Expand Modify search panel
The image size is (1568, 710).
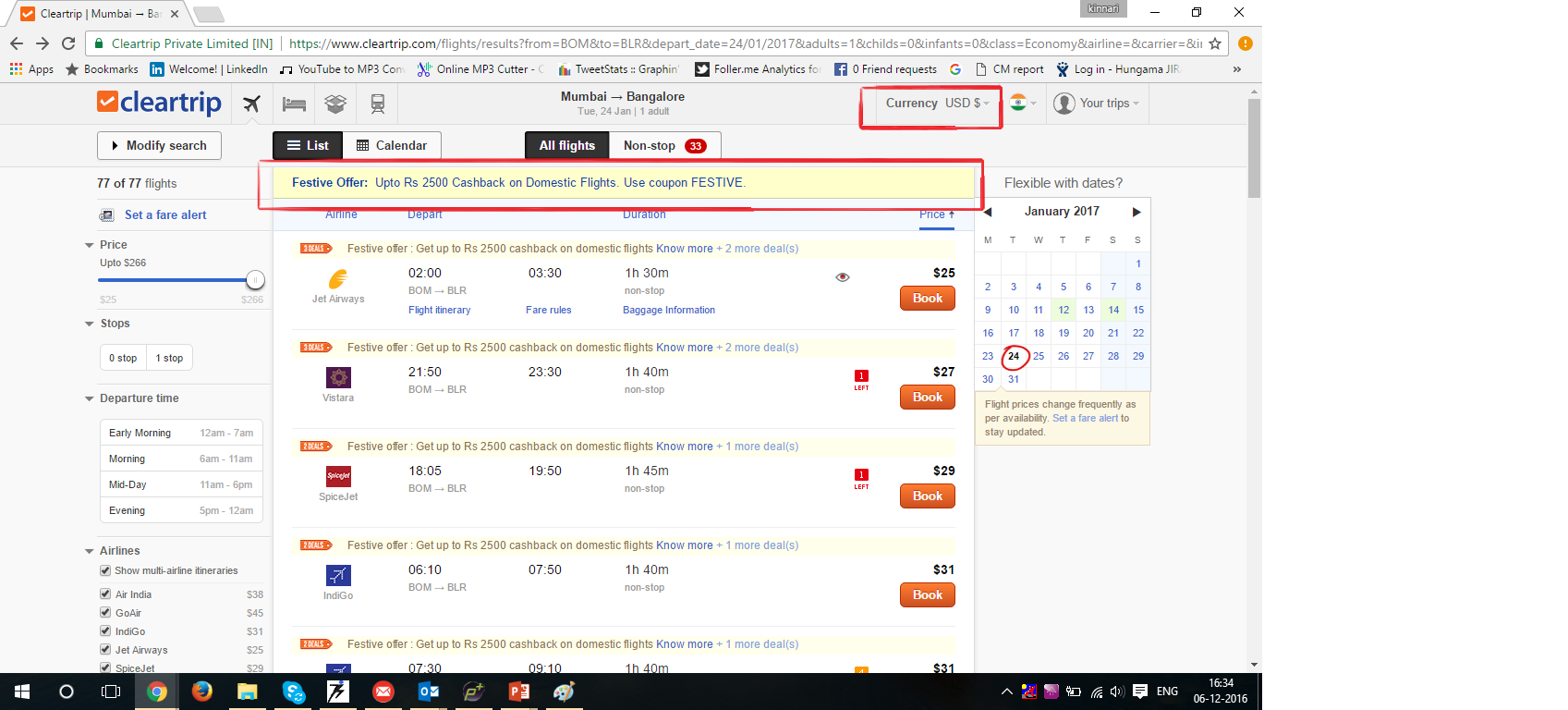159,145
